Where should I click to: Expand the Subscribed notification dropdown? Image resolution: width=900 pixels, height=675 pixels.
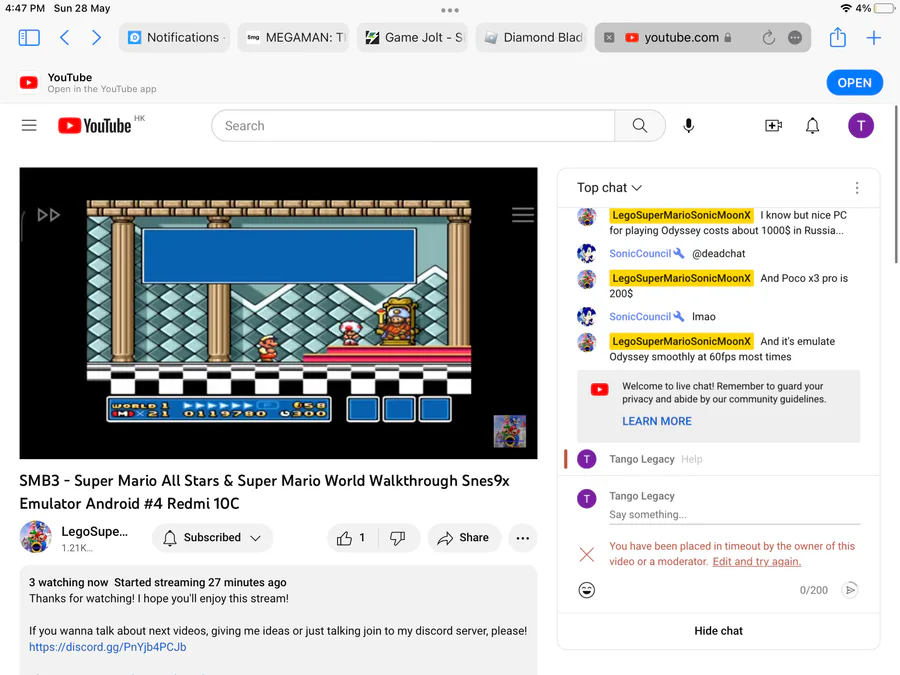(x=213, y=538)
